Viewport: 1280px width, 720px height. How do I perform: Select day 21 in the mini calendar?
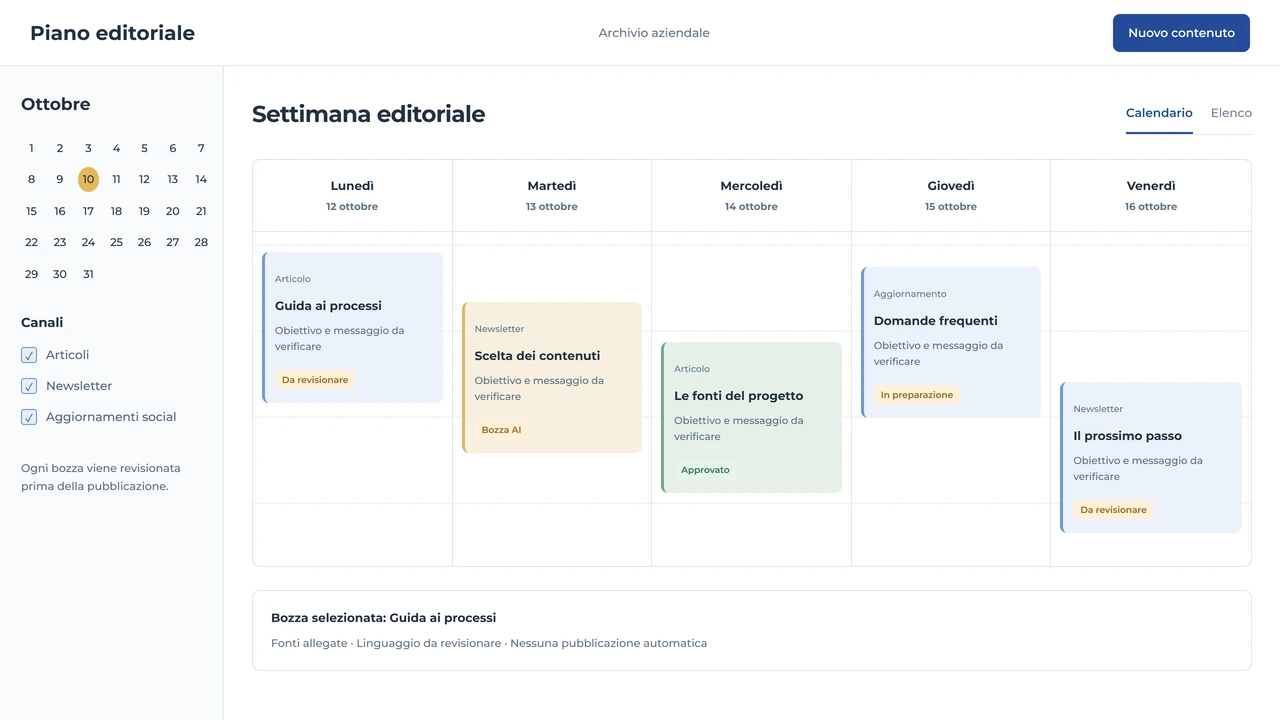click(201, 211)
